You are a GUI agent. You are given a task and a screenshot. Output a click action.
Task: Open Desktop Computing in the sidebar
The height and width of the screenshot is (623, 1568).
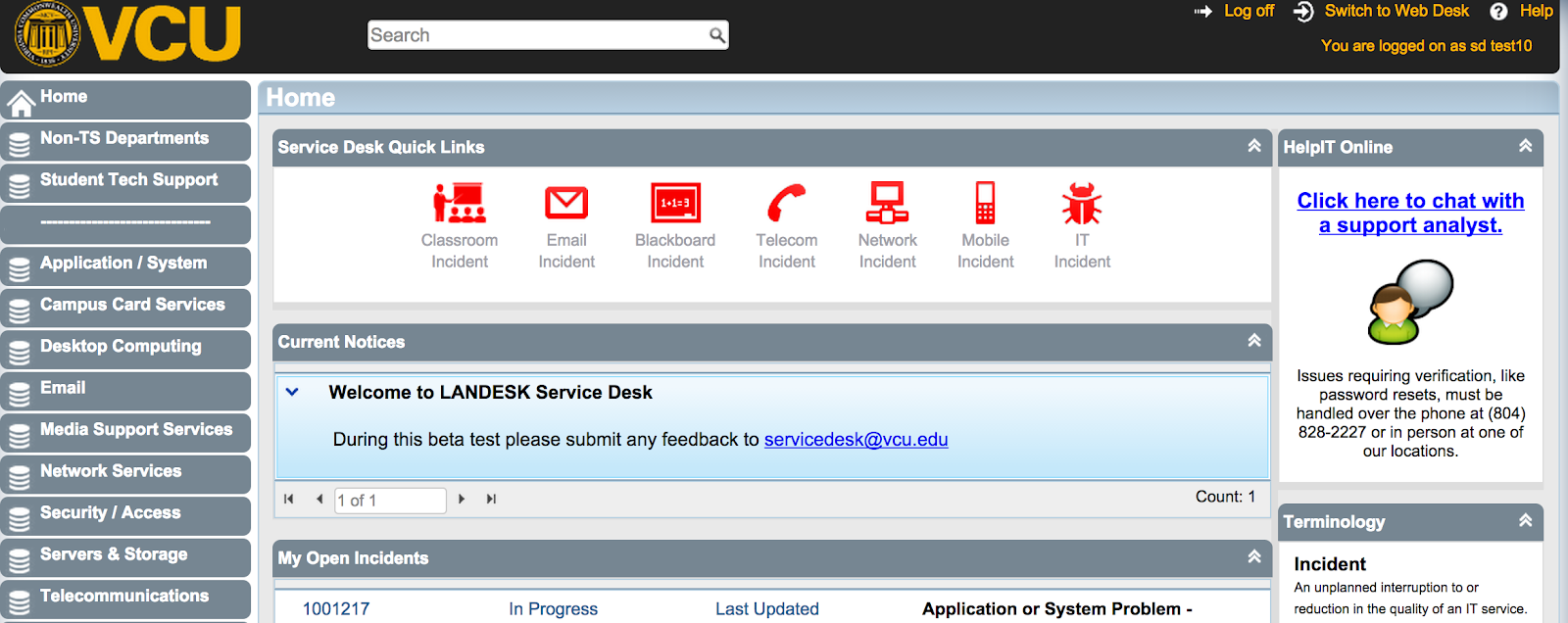(125, 349)
